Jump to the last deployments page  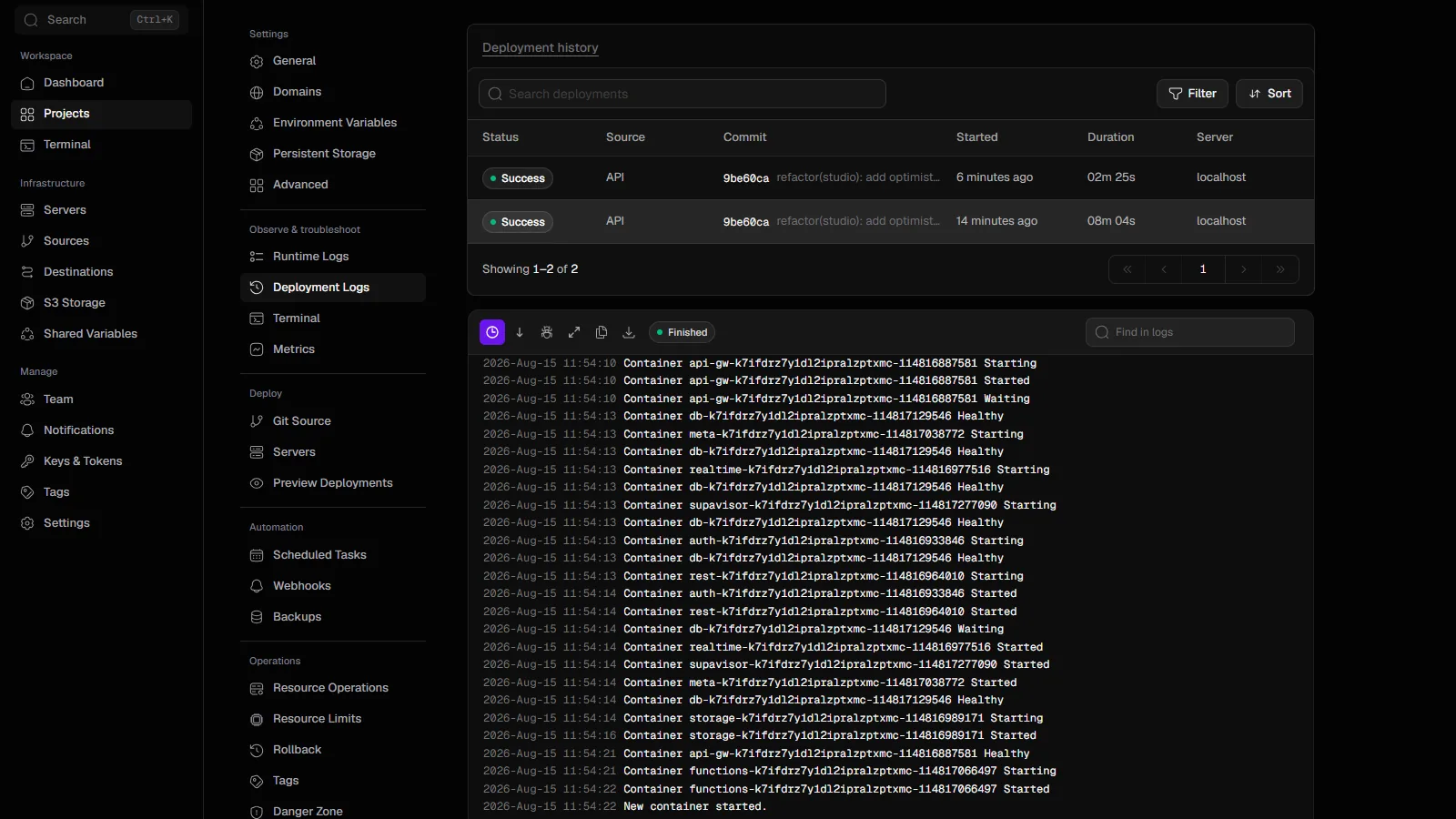point(1280,269)
